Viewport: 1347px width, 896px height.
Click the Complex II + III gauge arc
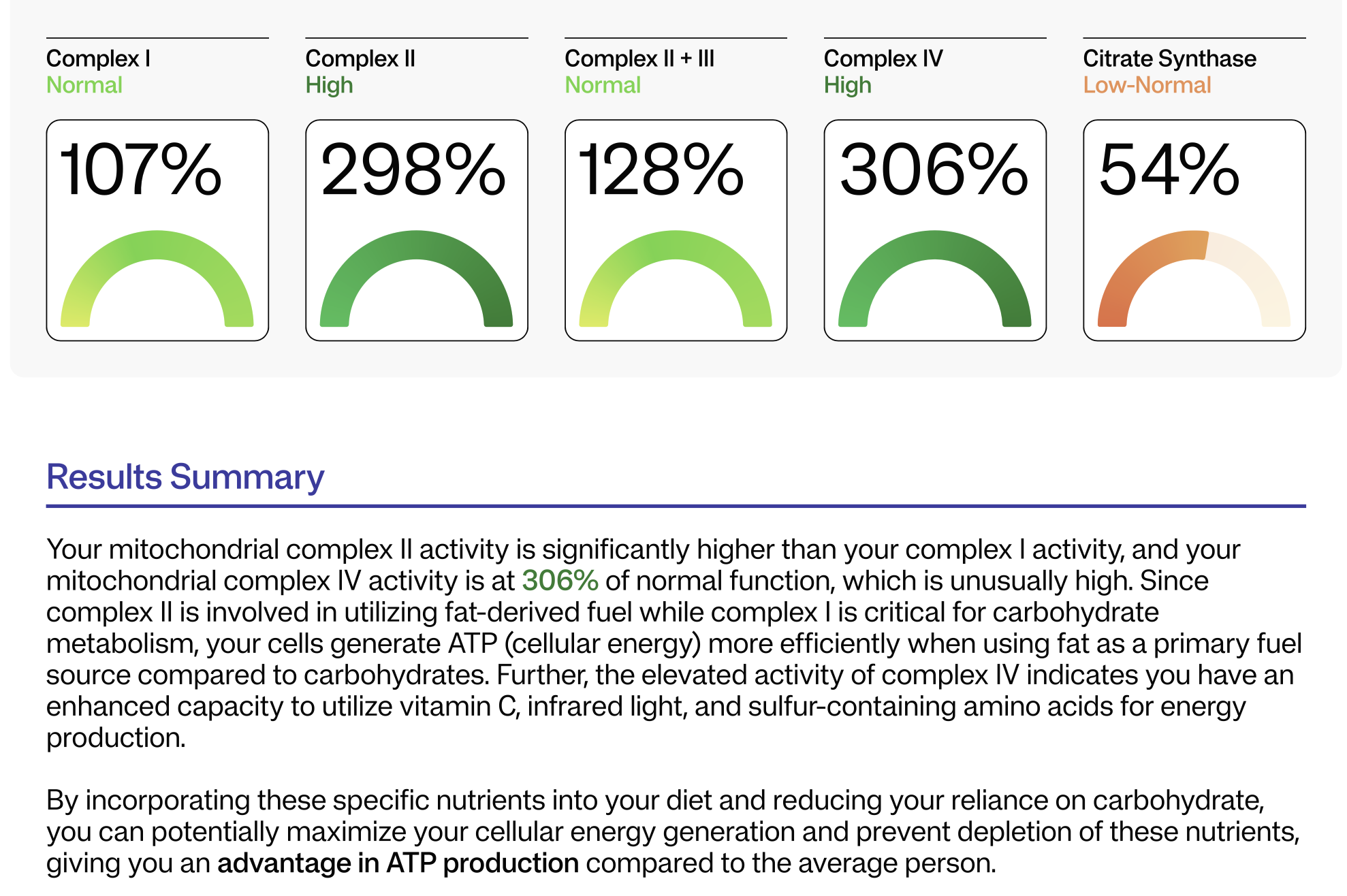point(676,278)
